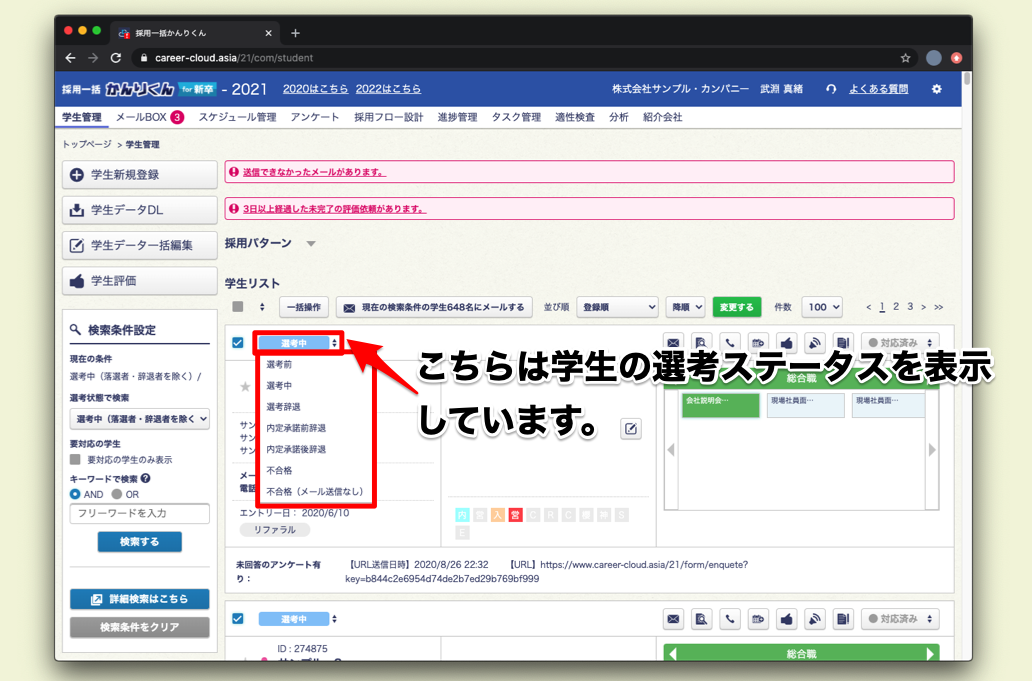Viewport: 1032px width, 681px height.
Task: Open the document memo icon on the row
Action: pos(841,341)
